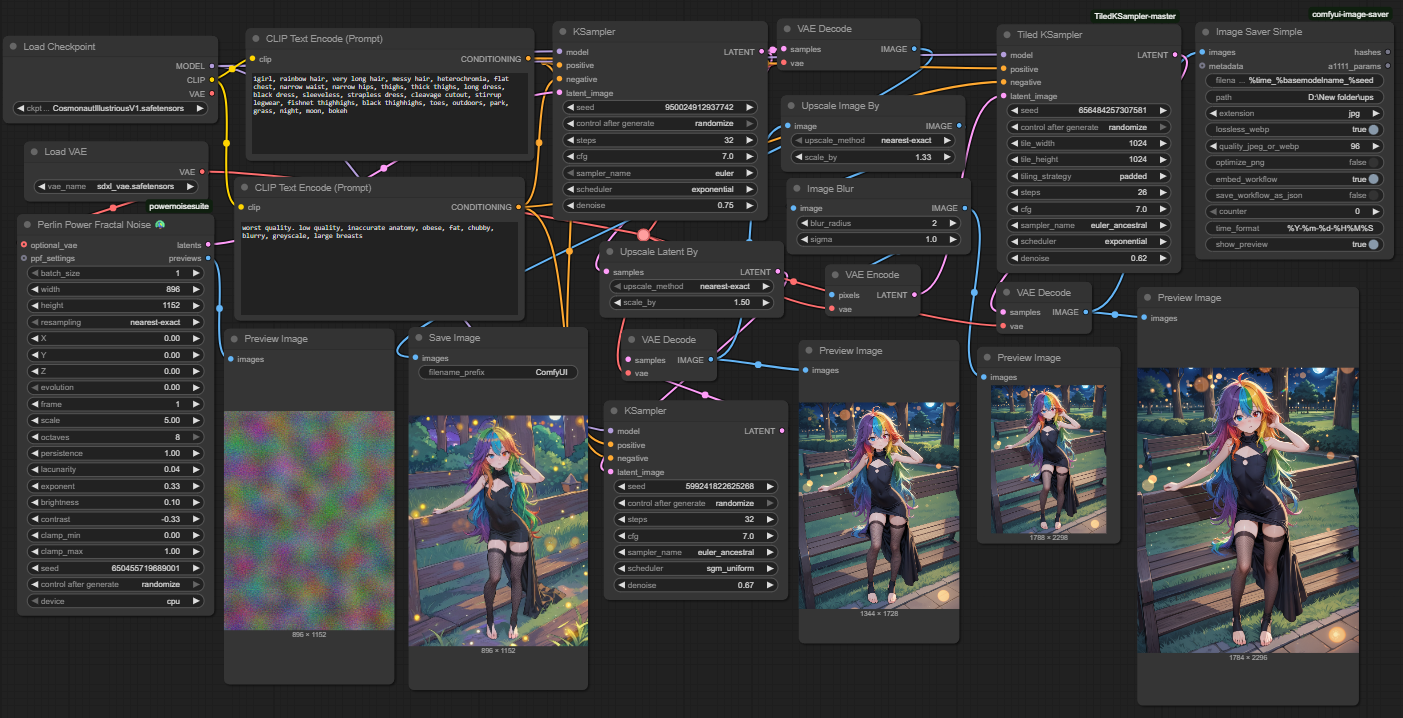
Task: Open sampler_name combo set to euler
Action: [x=659, y=172]
